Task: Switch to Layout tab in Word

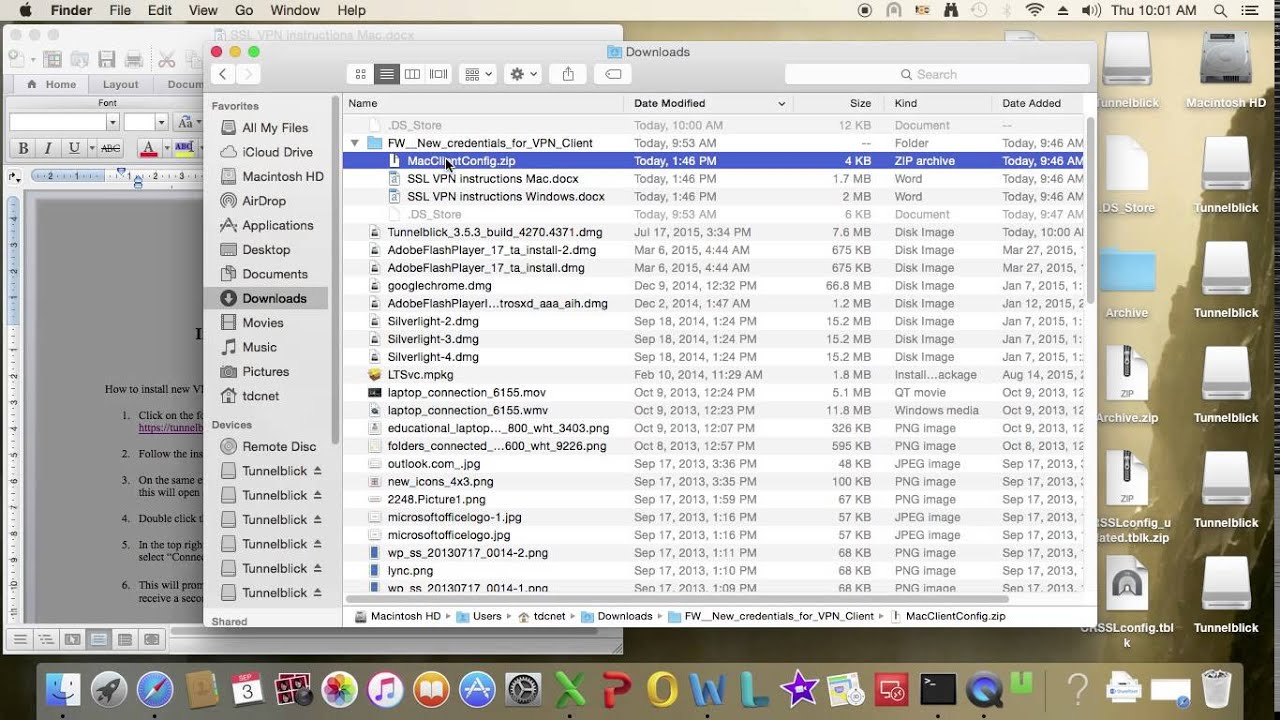Action: pyautogui.click(x=120, y=85)
